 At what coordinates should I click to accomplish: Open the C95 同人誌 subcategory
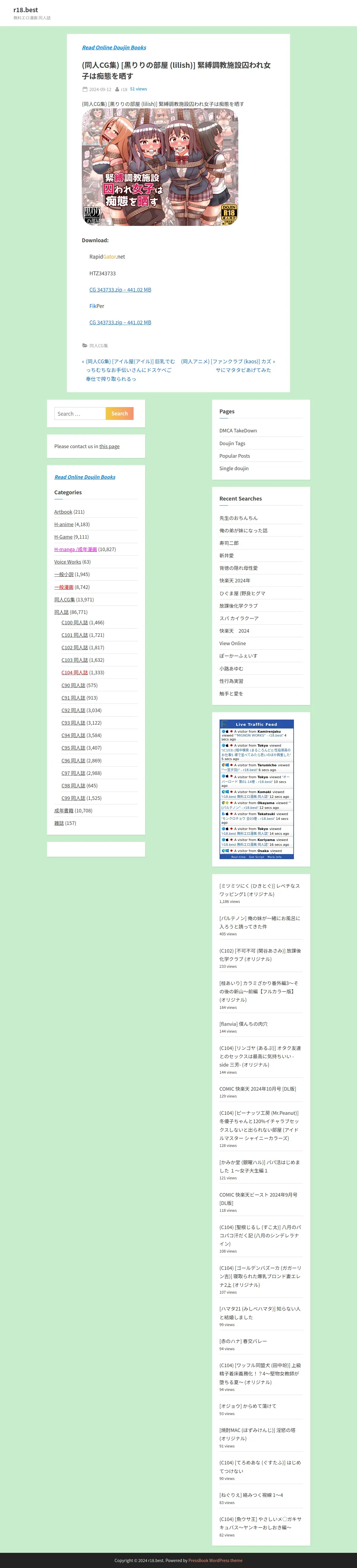click(73, 748)
